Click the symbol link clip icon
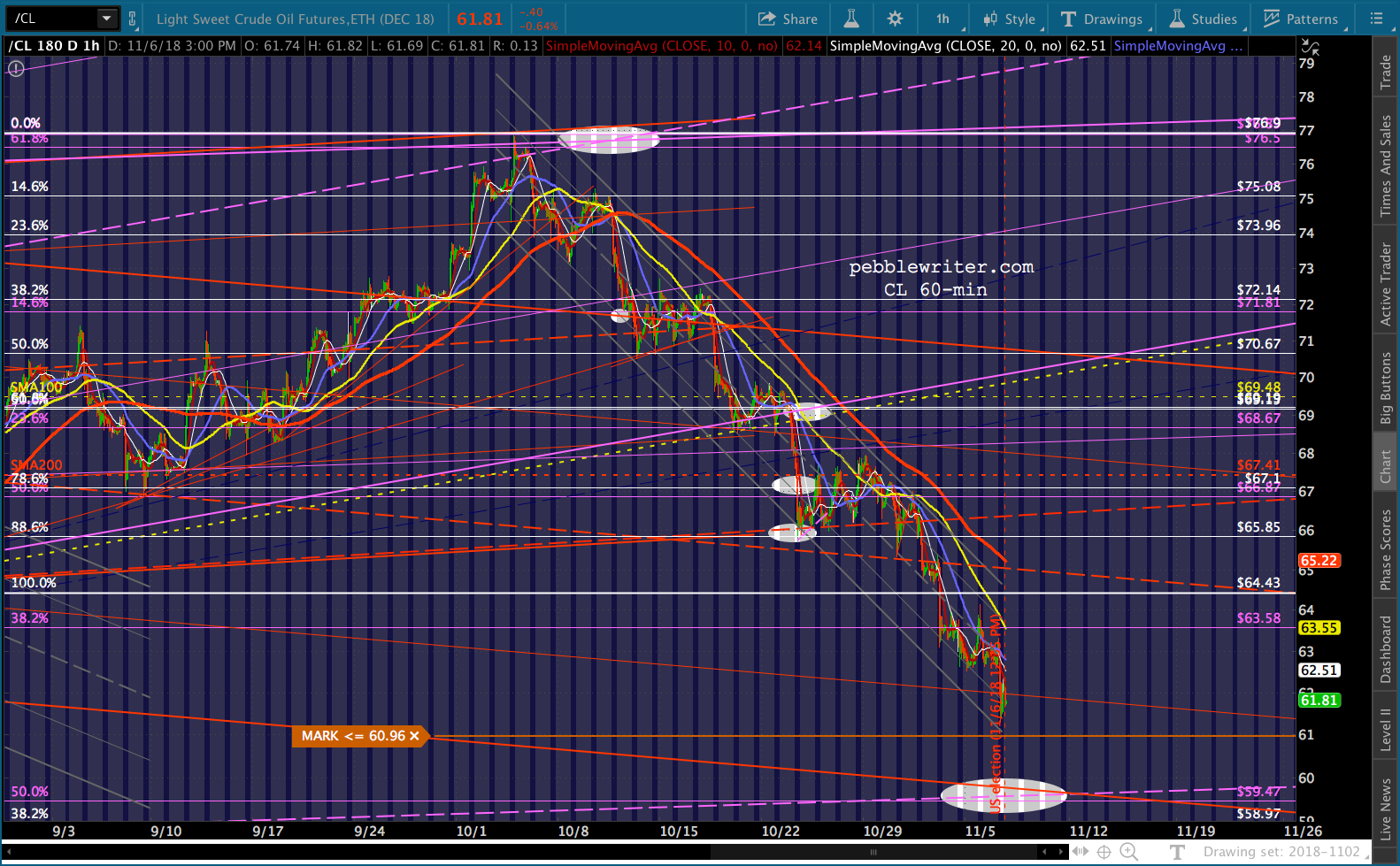The image size is (1400, 866). click(132, 19)
